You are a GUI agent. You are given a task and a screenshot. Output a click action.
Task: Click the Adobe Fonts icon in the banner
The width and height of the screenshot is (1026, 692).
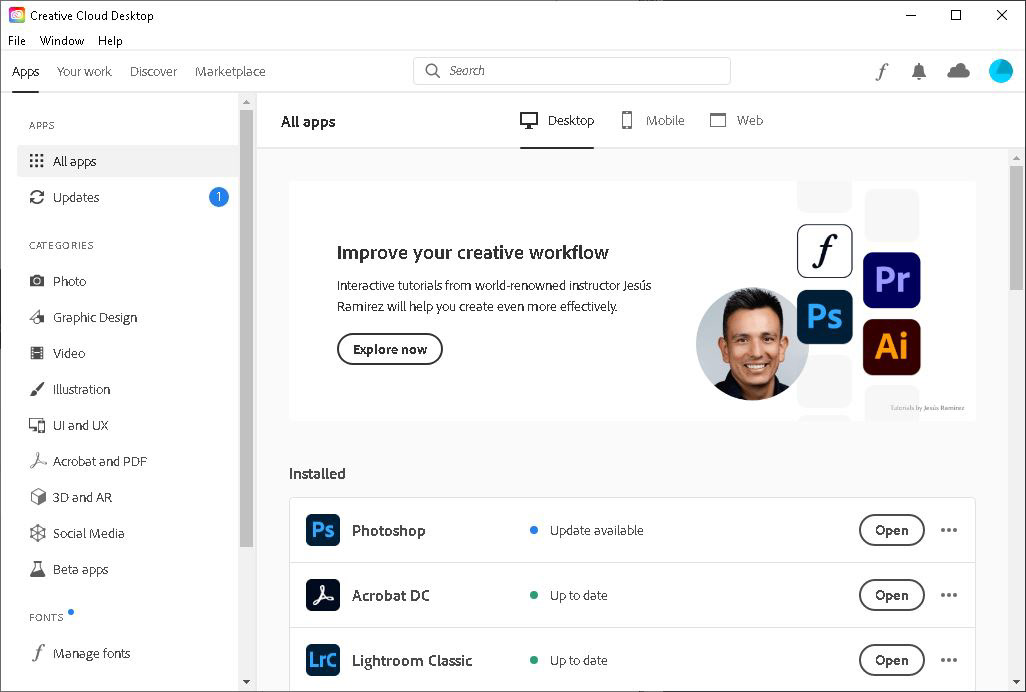[824, 251]
